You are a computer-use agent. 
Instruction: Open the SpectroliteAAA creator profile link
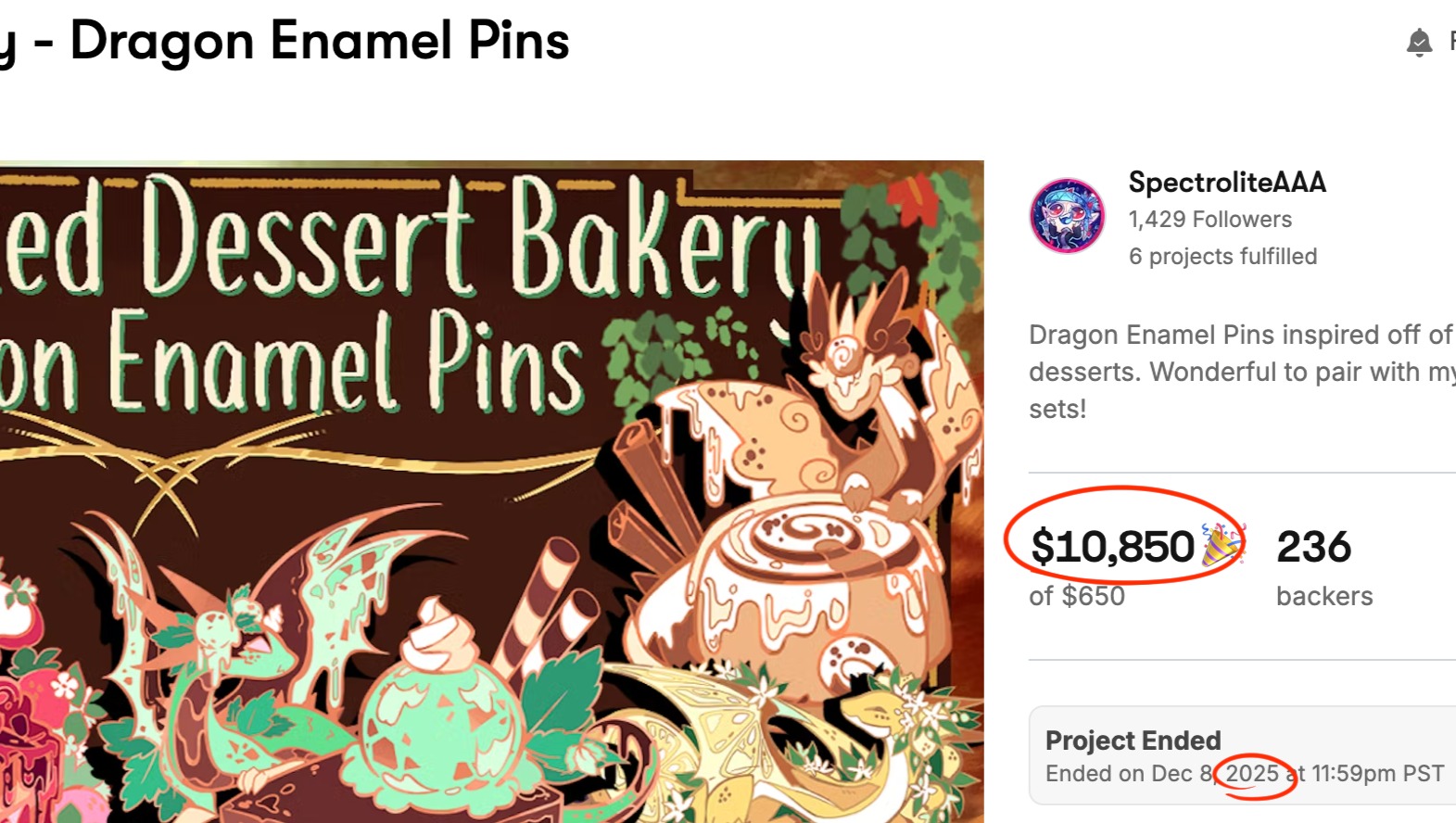1227,183
